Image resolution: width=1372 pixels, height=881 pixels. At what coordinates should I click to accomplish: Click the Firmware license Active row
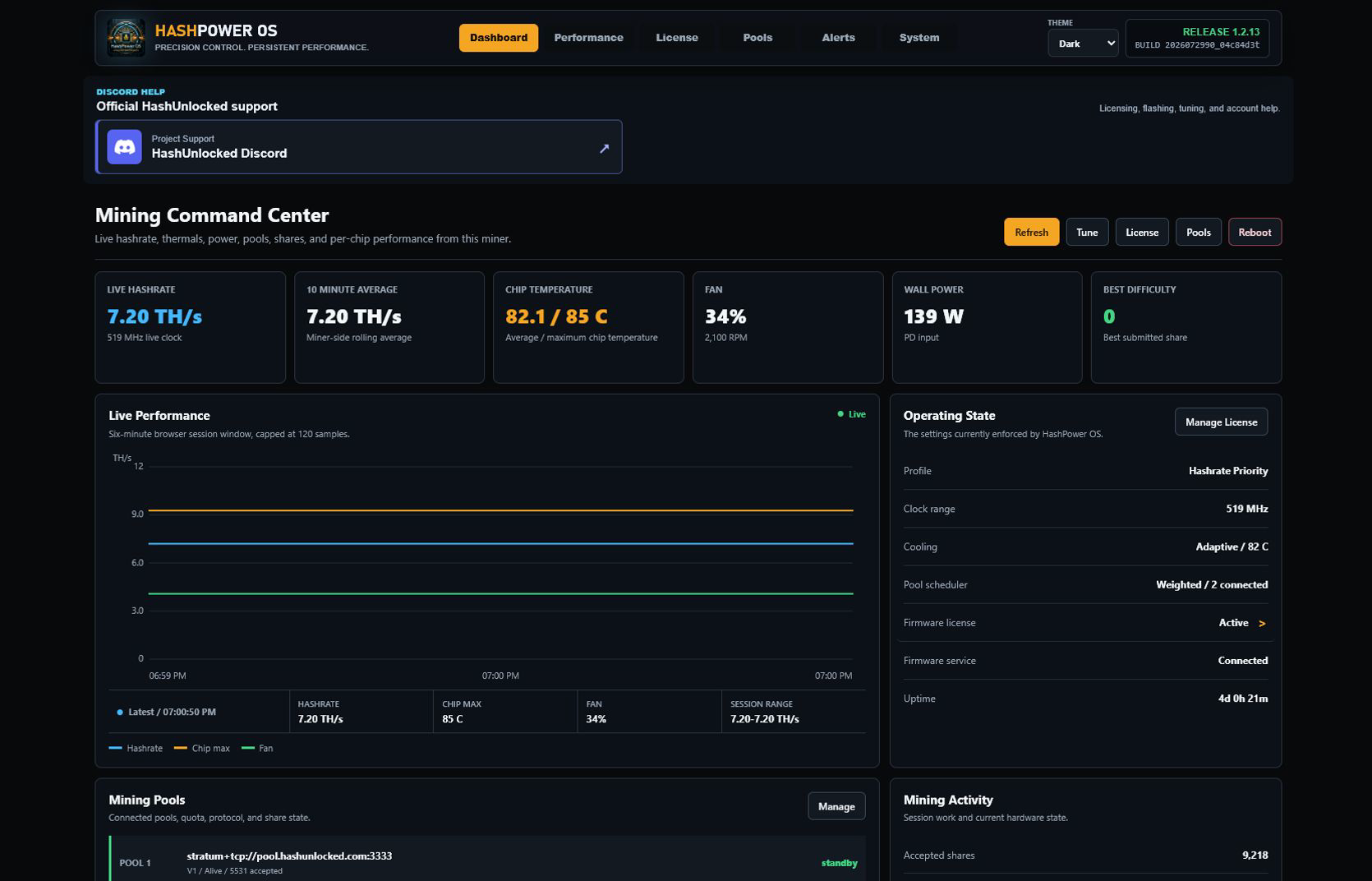click(x=1085, y=623)
